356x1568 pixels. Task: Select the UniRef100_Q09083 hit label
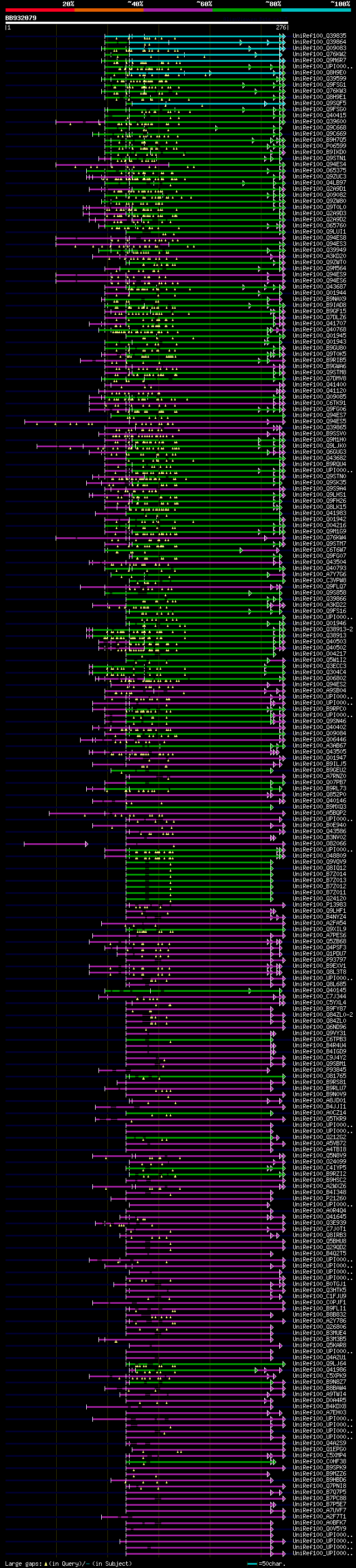(319, 48)
